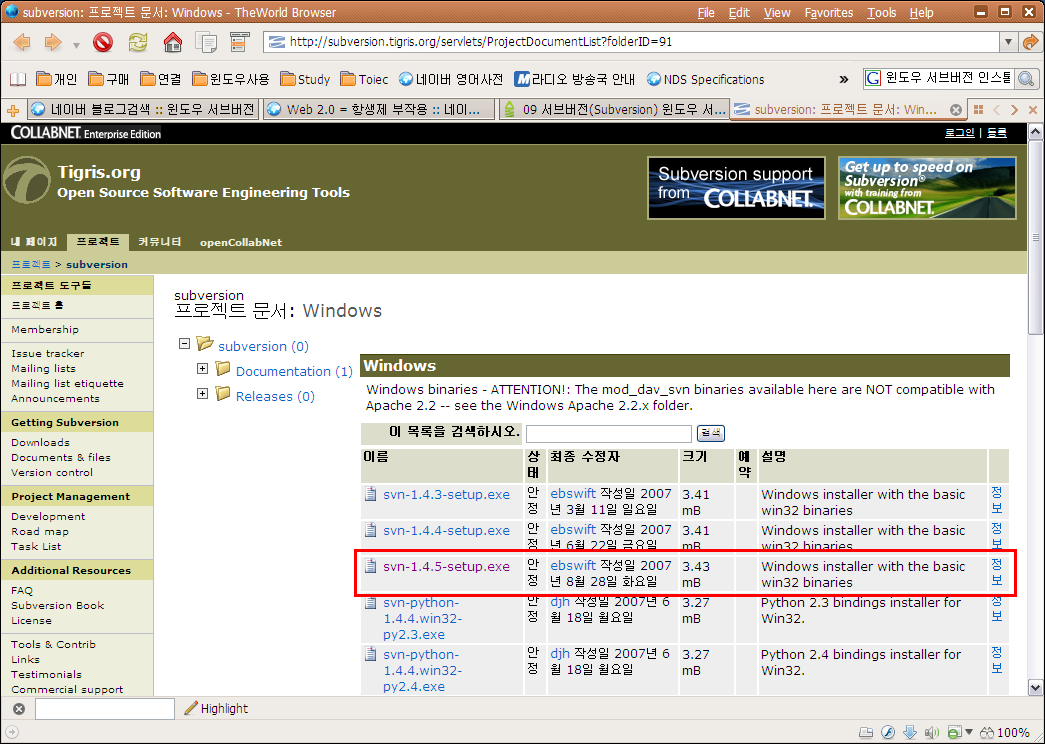Open the 네이버 영어사전 bookmark
Viewport: 1045px width, 744px height.
tap(451, 79)
